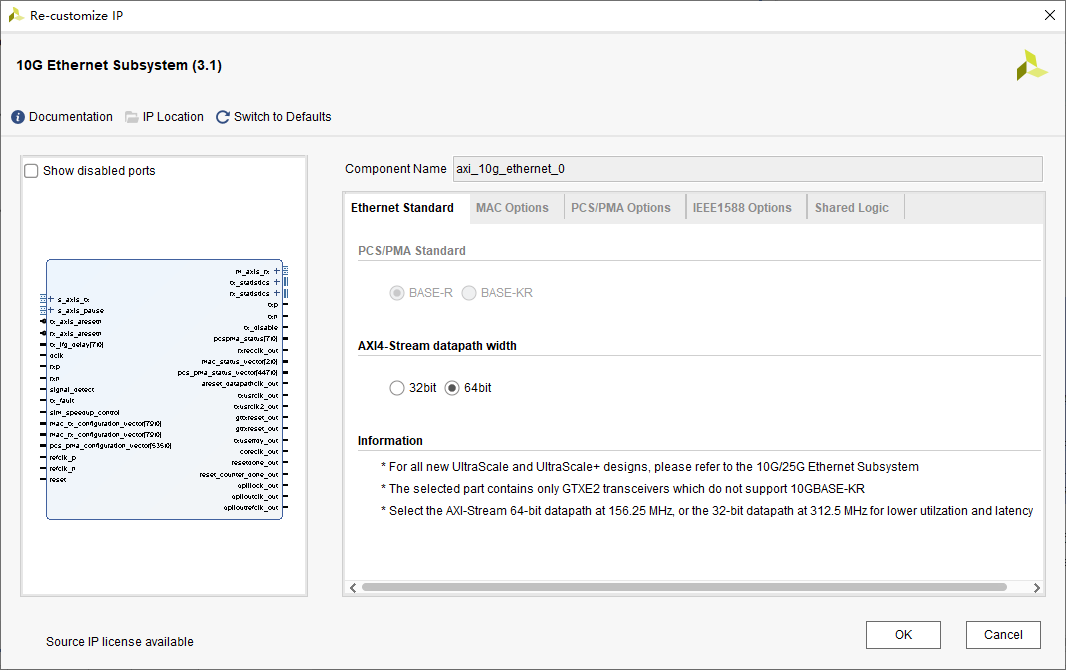Click the refclk_n port label
The width and height of the screenshot is (1066, 670).
(63, 468)
